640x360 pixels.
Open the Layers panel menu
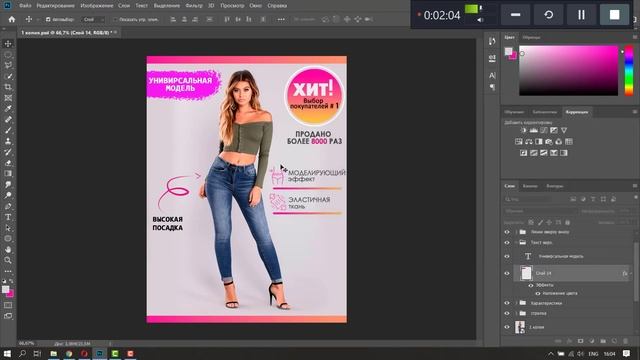tap(635, 186)
